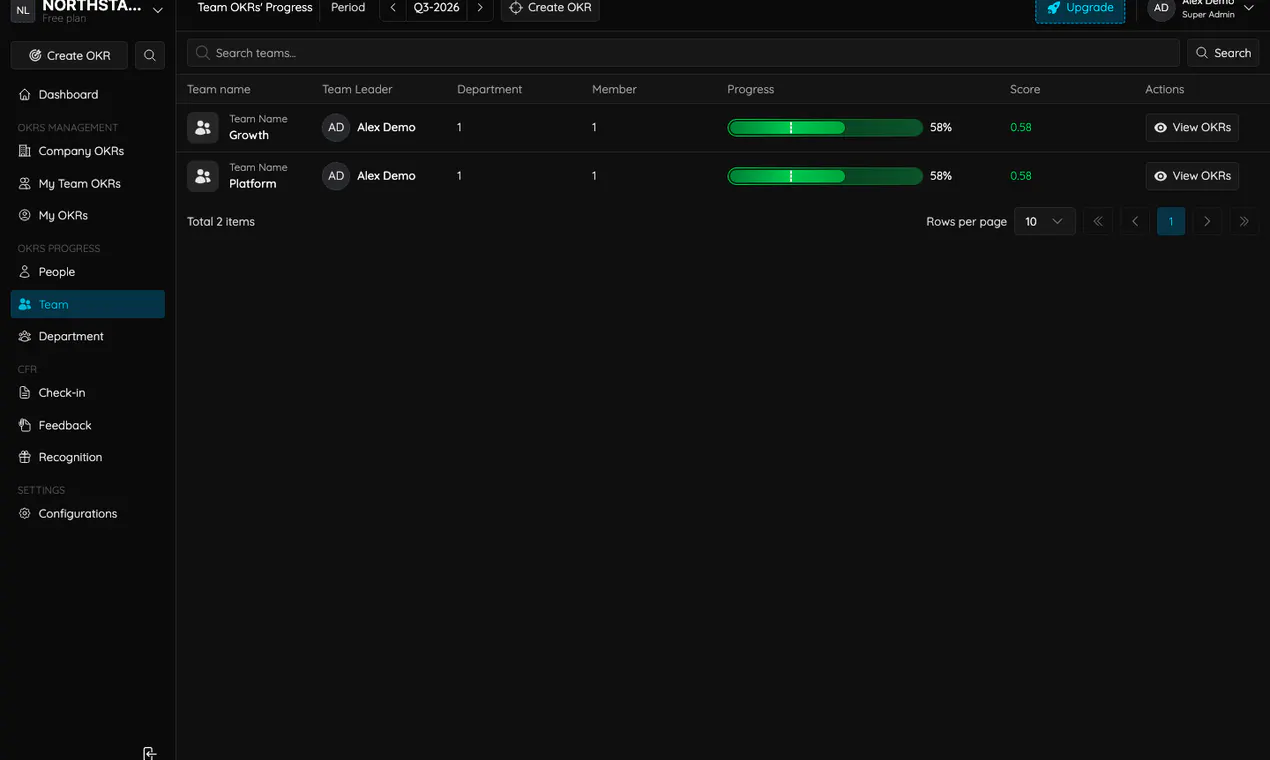Click the Platform team name

coord(253,184)
